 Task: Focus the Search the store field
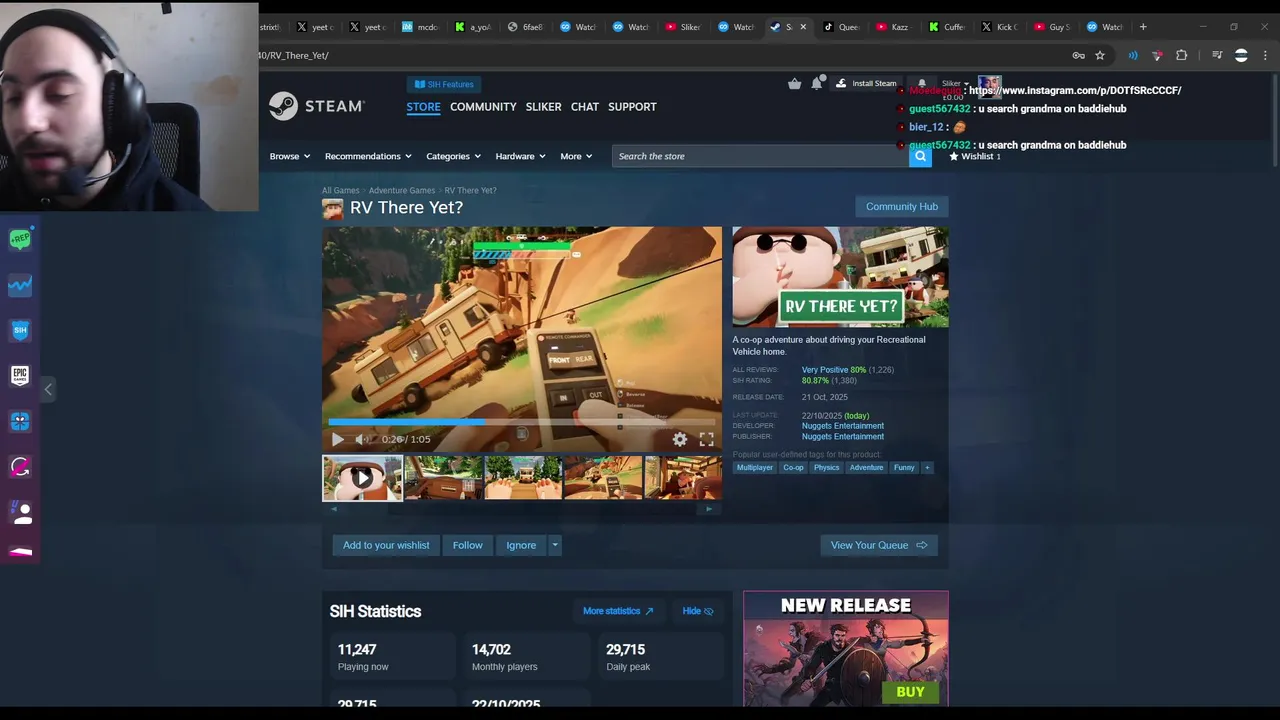(761, 156)
